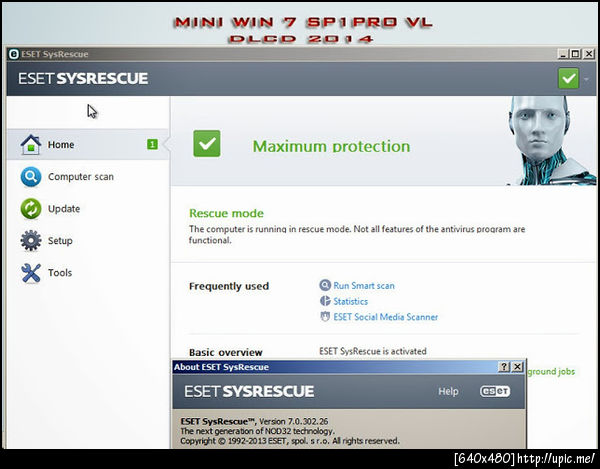
Task: Click the ESET SYSRESCUE logo in main header
Action: [x=83, y=78]
